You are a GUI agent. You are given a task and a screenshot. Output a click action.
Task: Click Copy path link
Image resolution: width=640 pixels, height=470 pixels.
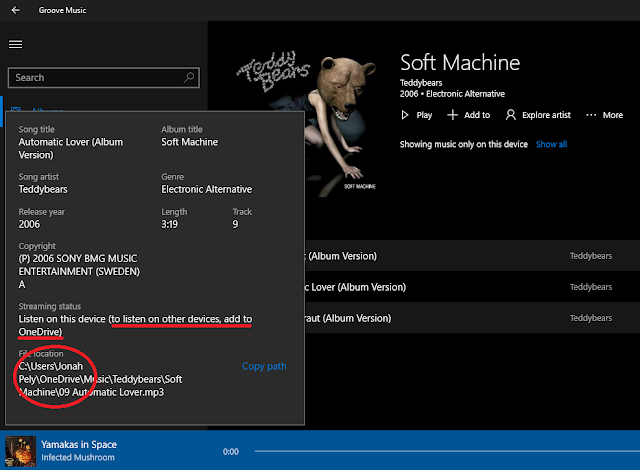tap(264, 366)
